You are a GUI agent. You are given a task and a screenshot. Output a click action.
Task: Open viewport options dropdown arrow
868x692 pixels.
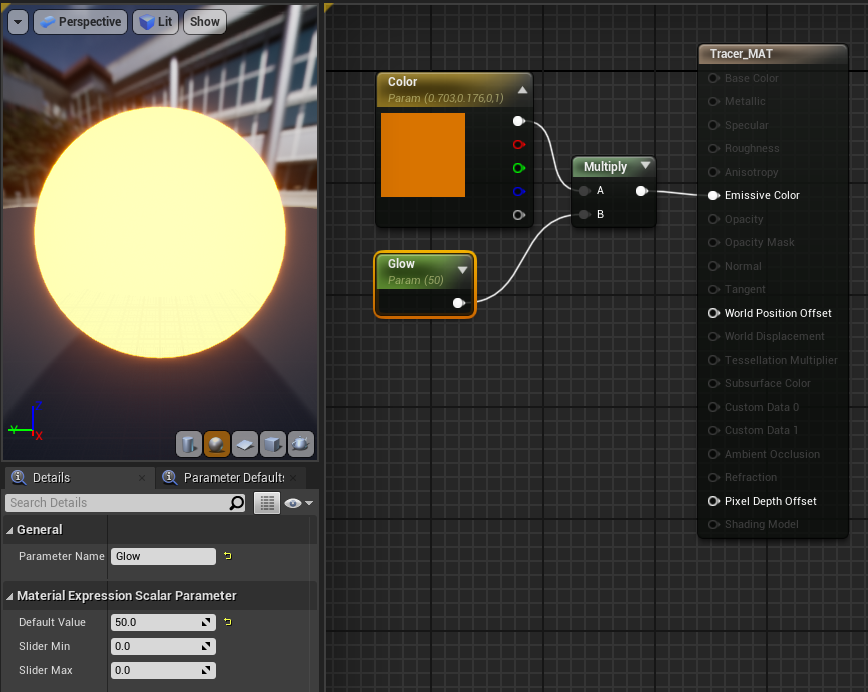pyautogui.click(x=18, y=21)
